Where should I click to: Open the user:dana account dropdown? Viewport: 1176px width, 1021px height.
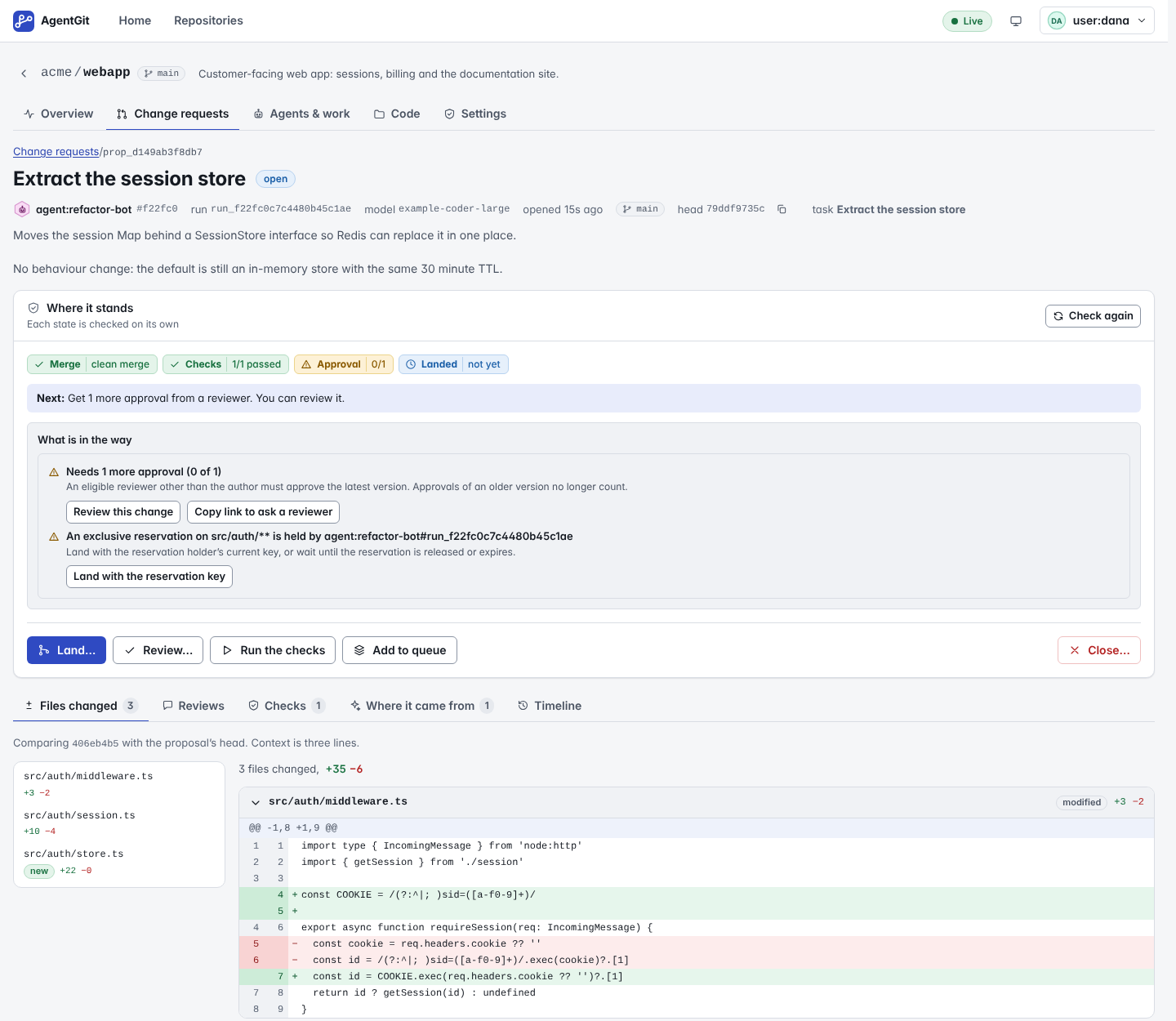click(1097, 21)
